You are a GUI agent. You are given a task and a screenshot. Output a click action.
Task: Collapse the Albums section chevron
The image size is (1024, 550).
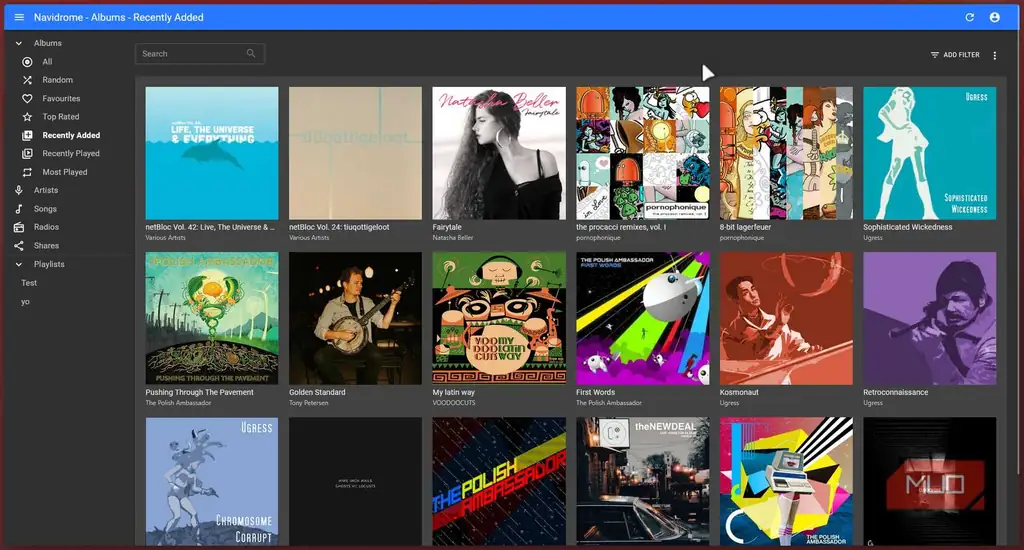[19, 43]
